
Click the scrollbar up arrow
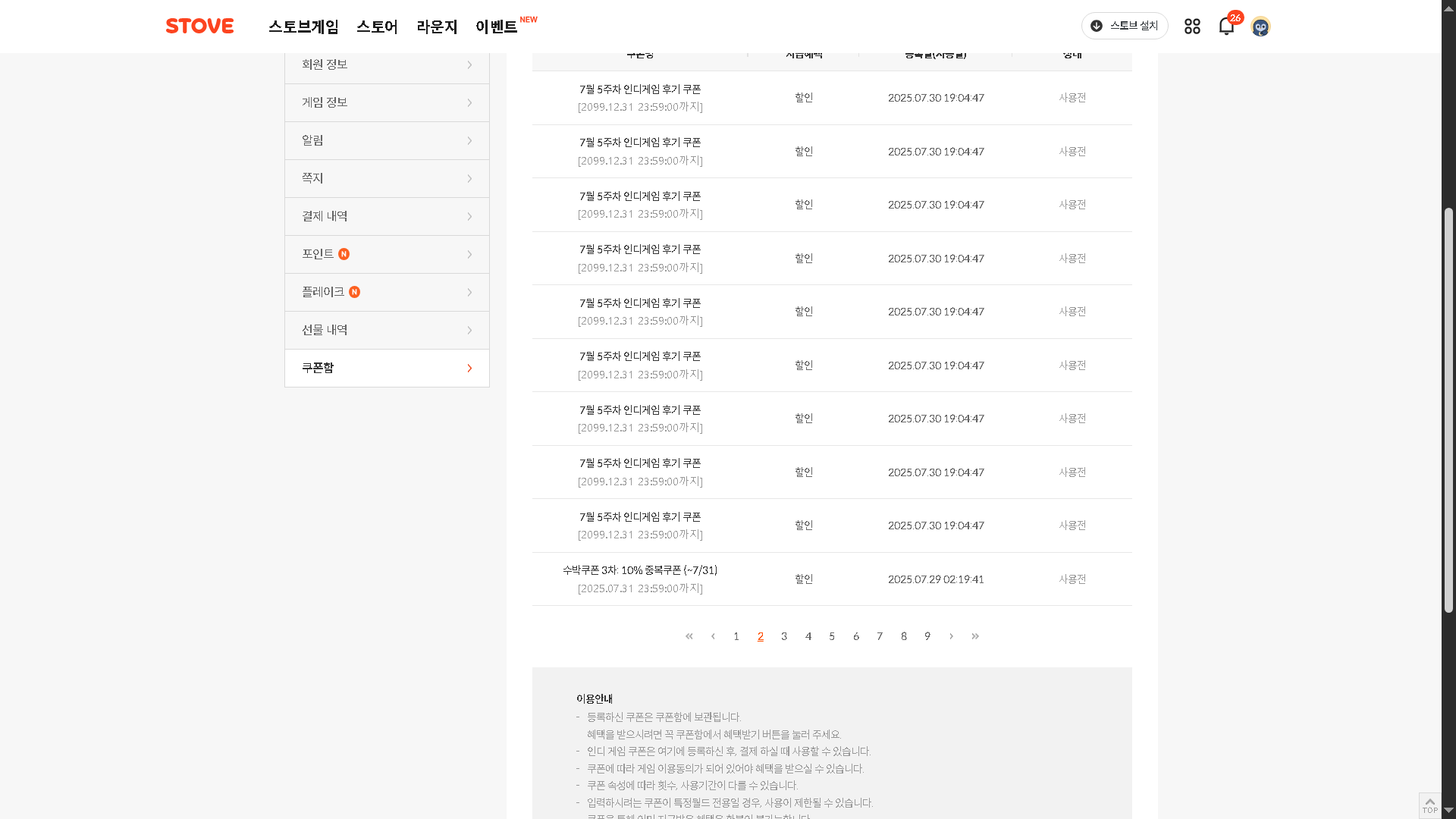pos(1448,8)
